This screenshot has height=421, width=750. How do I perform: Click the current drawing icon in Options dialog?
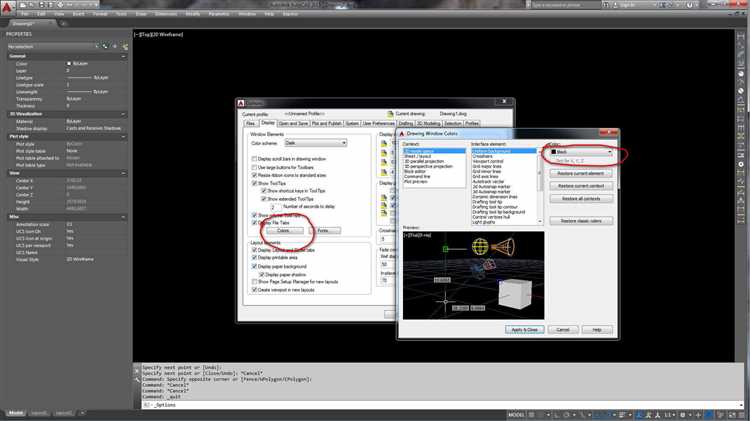390,114
